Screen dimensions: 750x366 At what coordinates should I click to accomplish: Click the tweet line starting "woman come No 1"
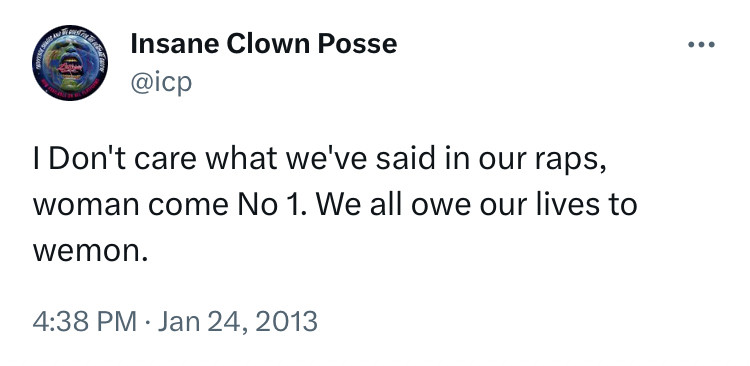335,205
